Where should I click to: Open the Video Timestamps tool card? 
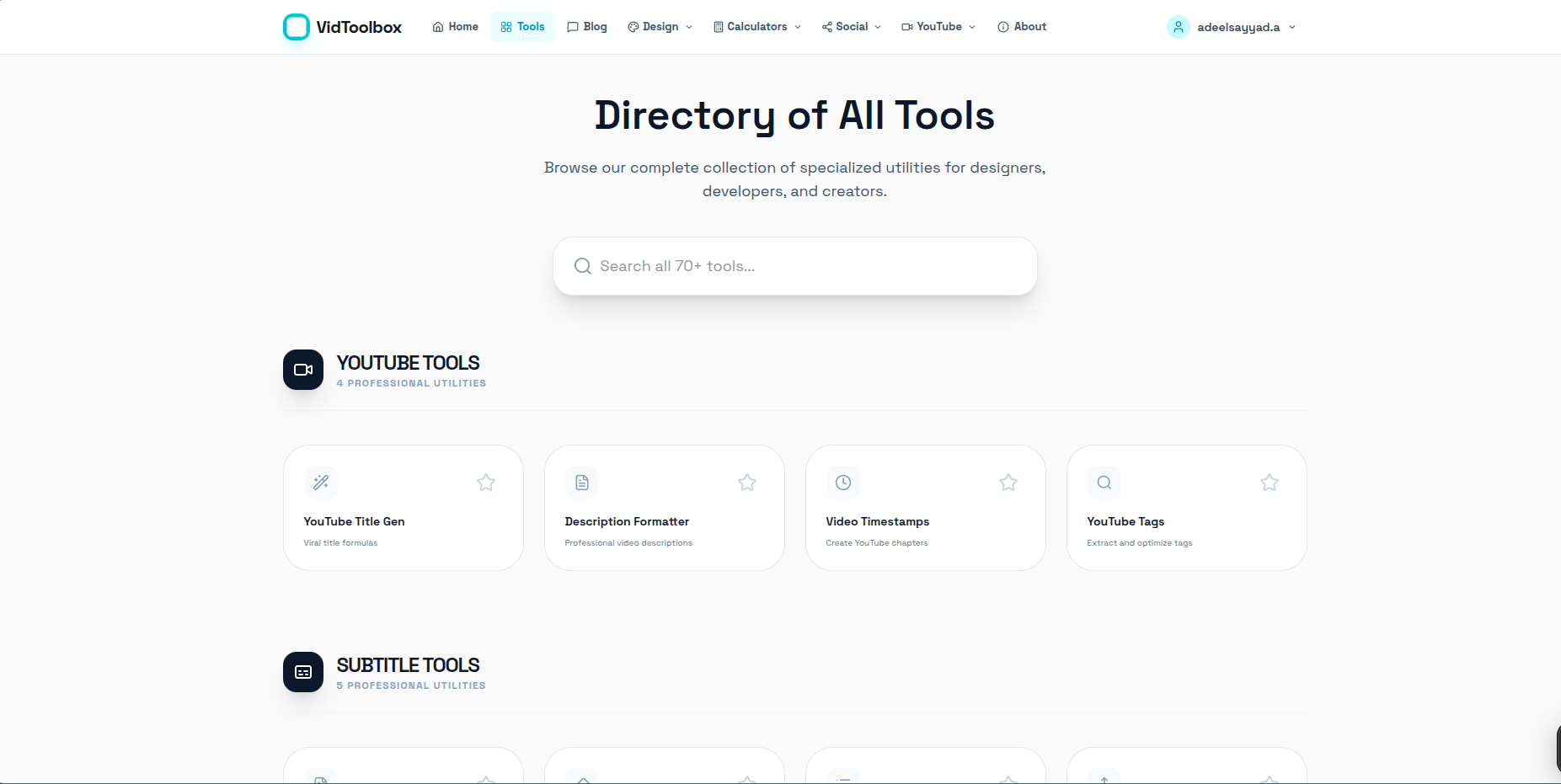click(x=925, y=508)
